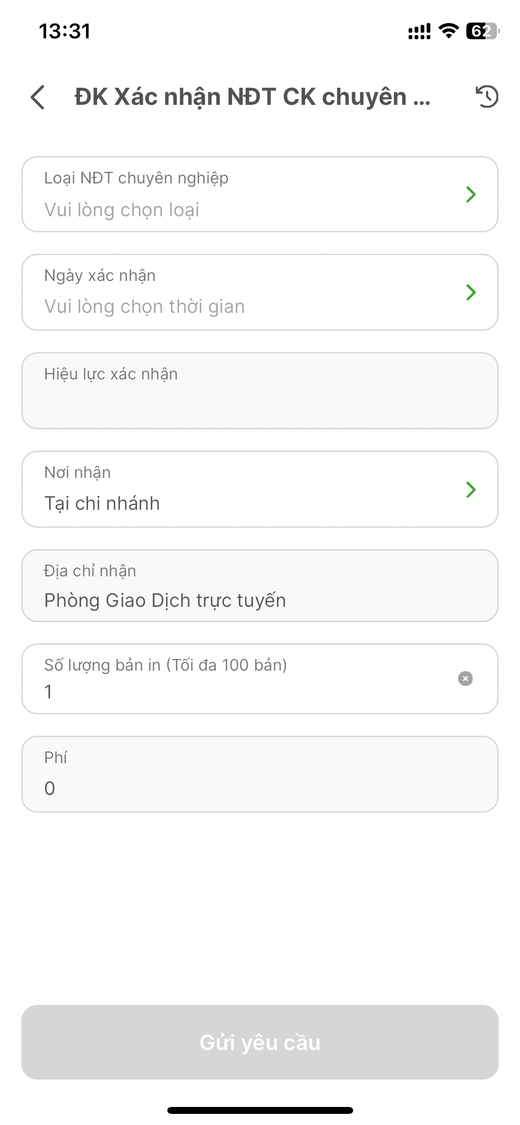
Task: Tap the green chevron for Ngày xác nhận
Action: (x=471, y=292)
